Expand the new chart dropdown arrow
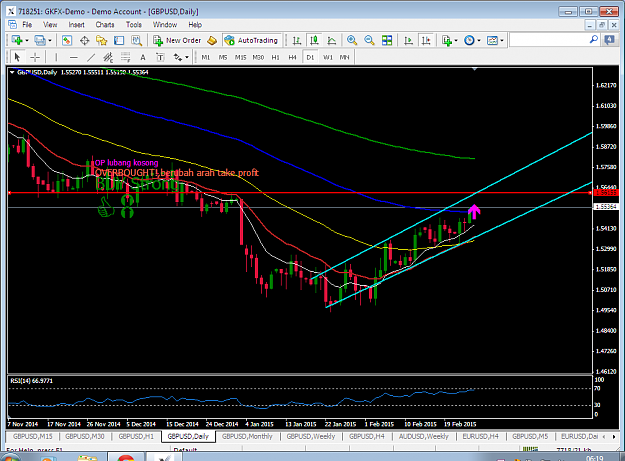The height and width of the screenshot is (461, 625). tap(27, 41)
